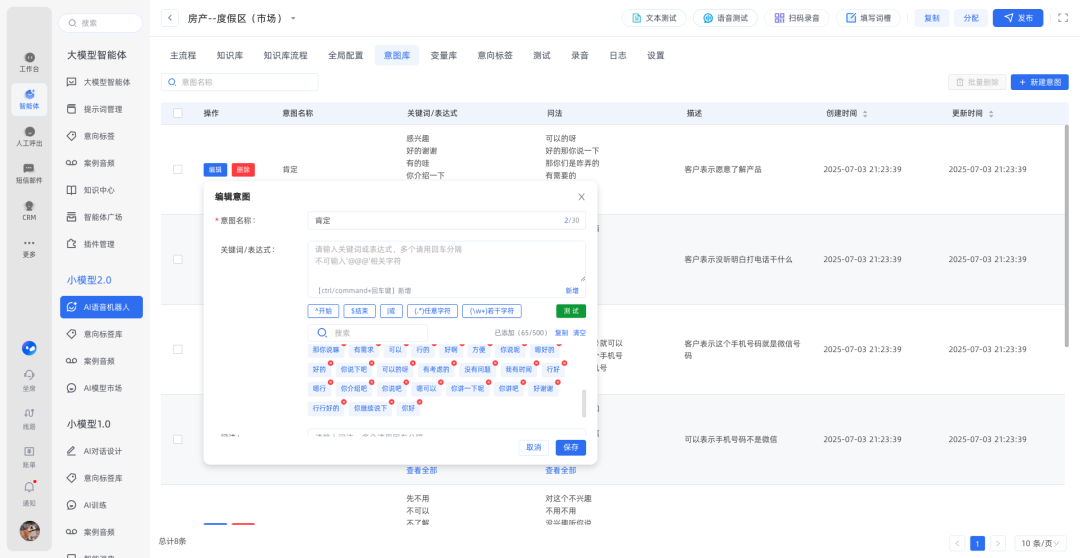The image size is (1080, 558).
Task: Click the keyword list vertical scrollbar in dialog
Action: [x=584, y=402]
